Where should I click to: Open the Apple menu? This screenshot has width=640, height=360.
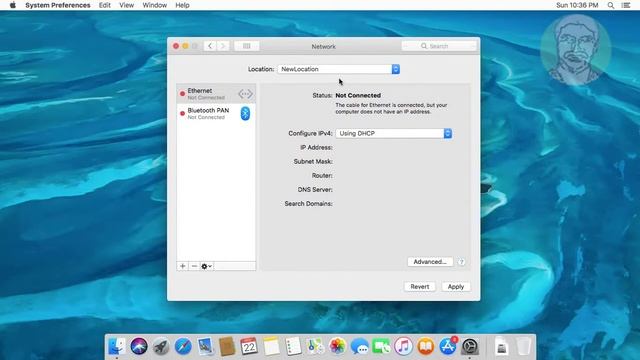coord(13,5)
